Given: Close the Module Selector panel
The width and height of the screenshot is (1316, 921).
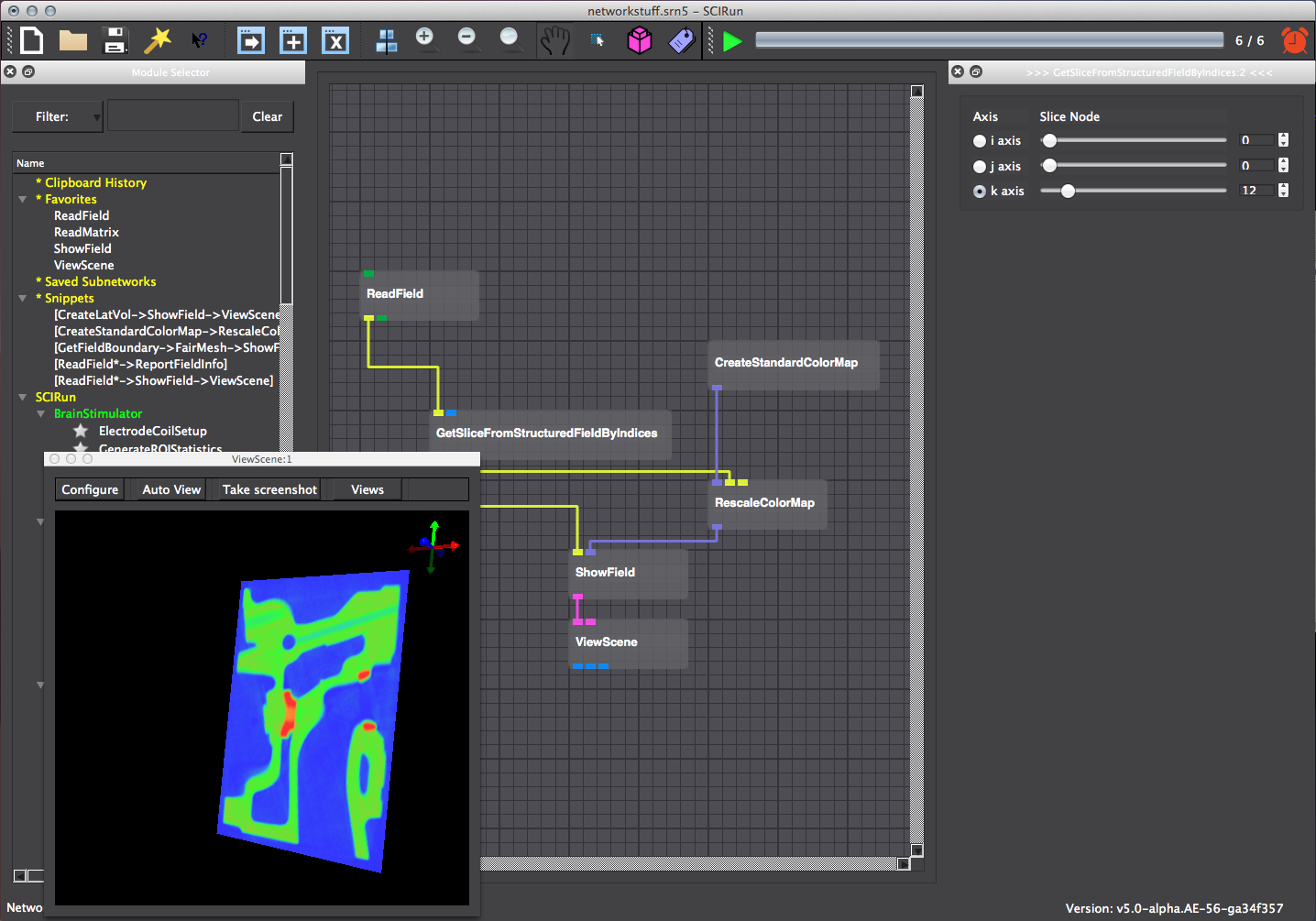Looking at the screenshot, I should pyautogui.click(x=10, y=71).
